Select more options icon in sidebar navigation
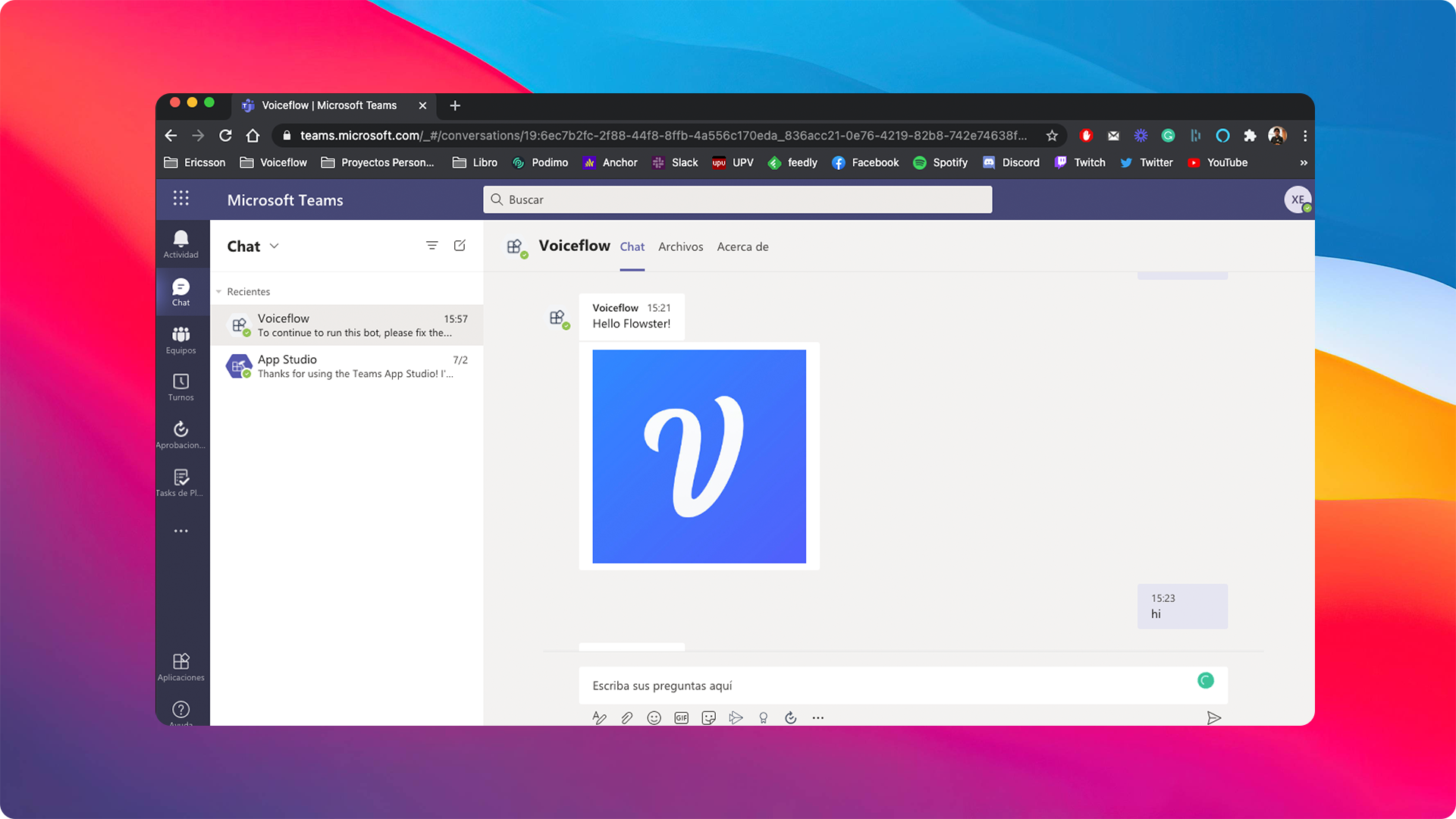 pos(181,531)
